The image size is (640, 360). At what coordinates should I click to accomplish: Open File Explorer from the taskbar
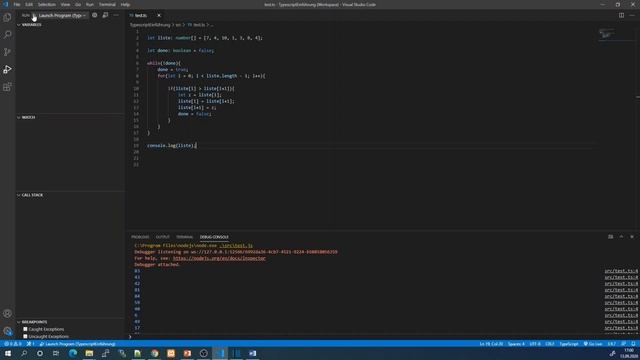click(89, 353)
